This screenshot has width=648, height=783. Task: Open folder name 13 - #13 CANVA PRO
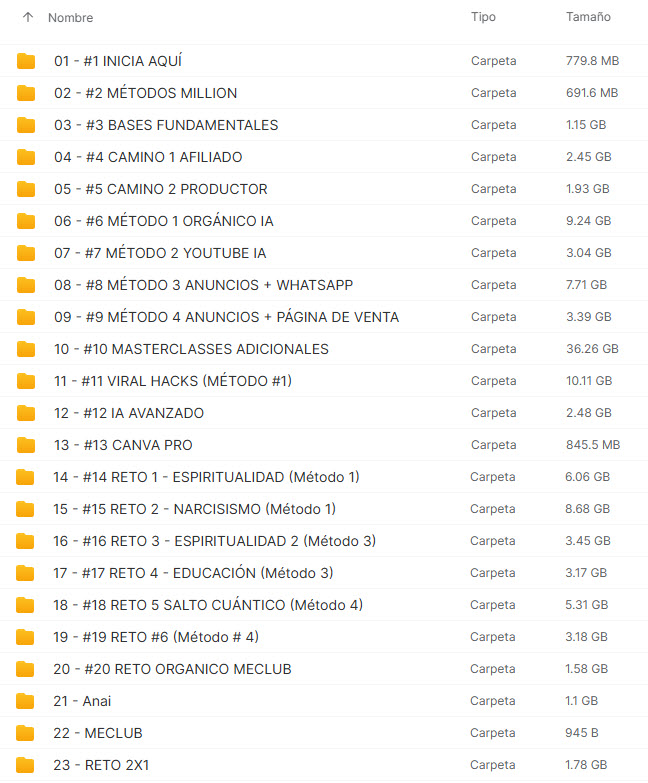tap(123, 445)
